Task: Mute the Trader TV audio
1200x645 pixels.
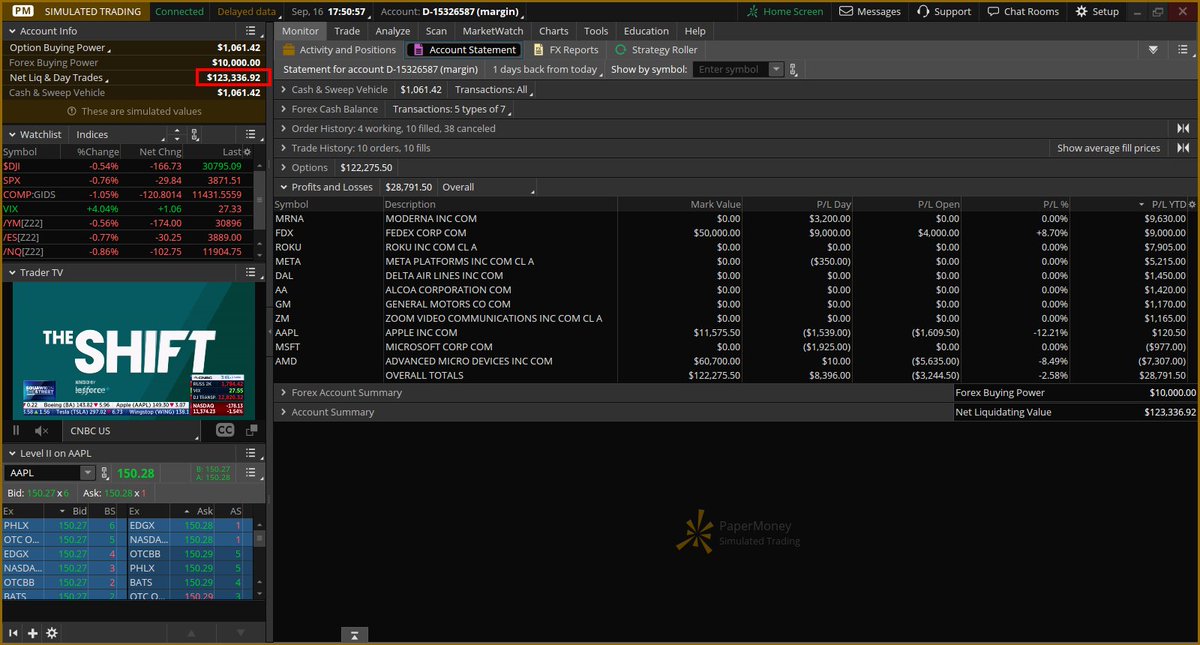Action: pyautogui.click(x=42, y=430)
